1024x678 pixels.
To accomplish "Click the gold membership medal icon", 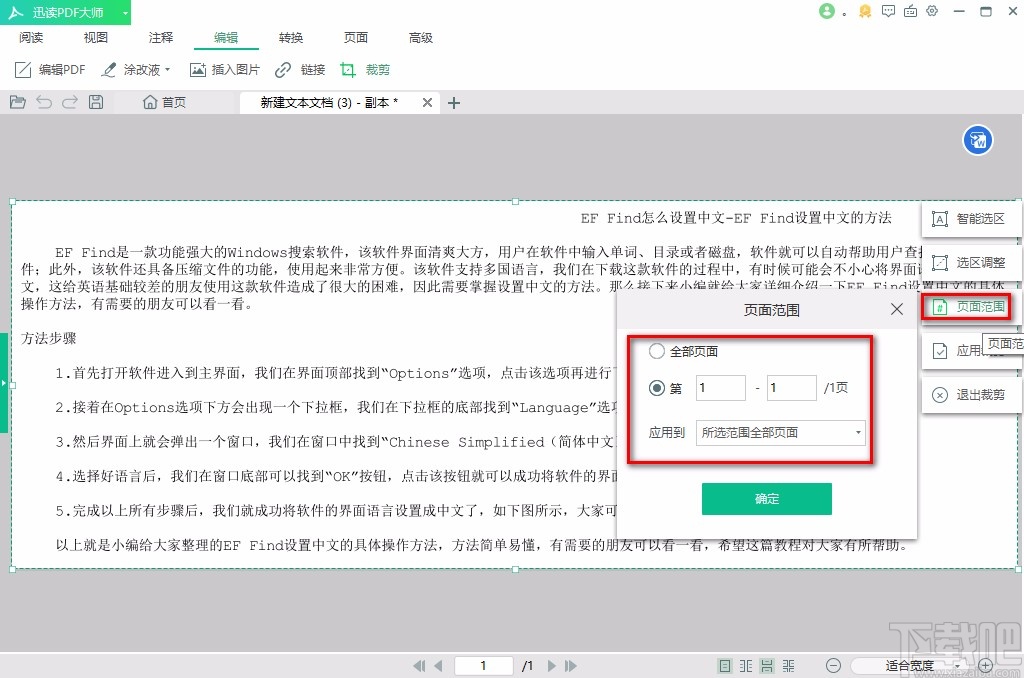I will click(865, 11).
